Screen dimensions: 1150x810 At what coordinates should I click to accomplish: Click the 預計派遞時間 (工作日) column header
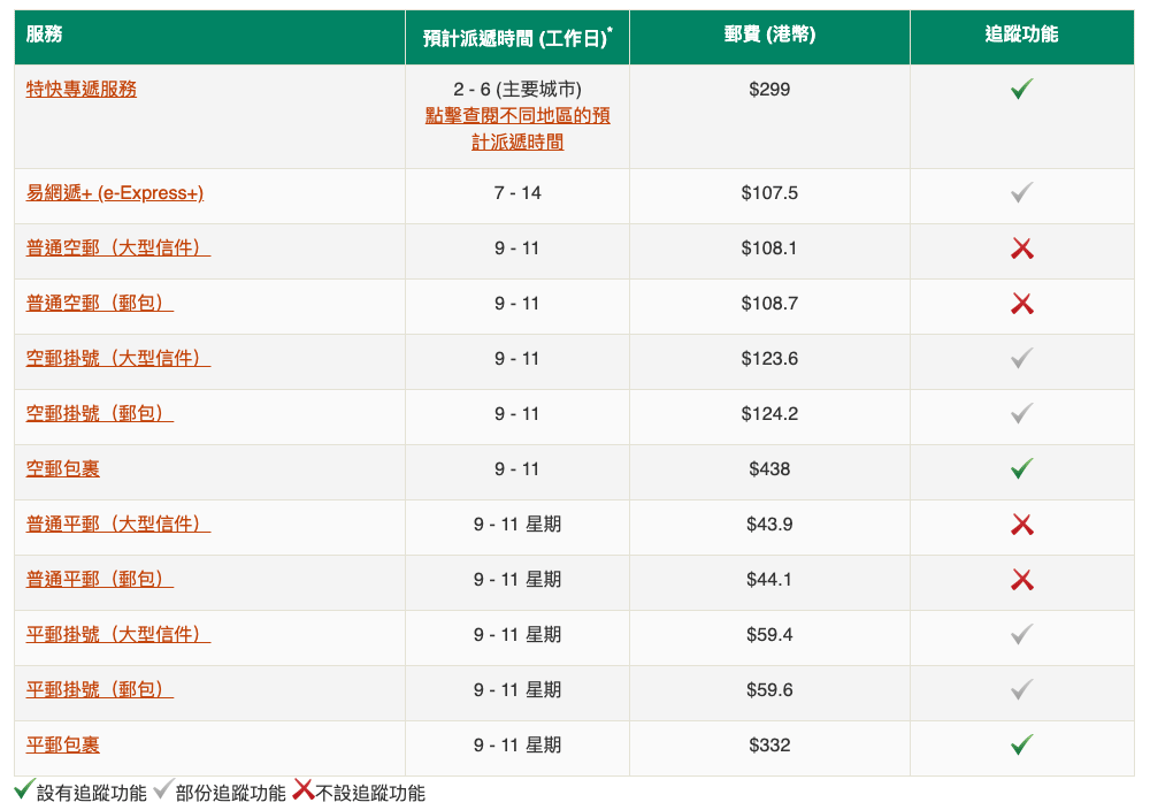(517, 38)
